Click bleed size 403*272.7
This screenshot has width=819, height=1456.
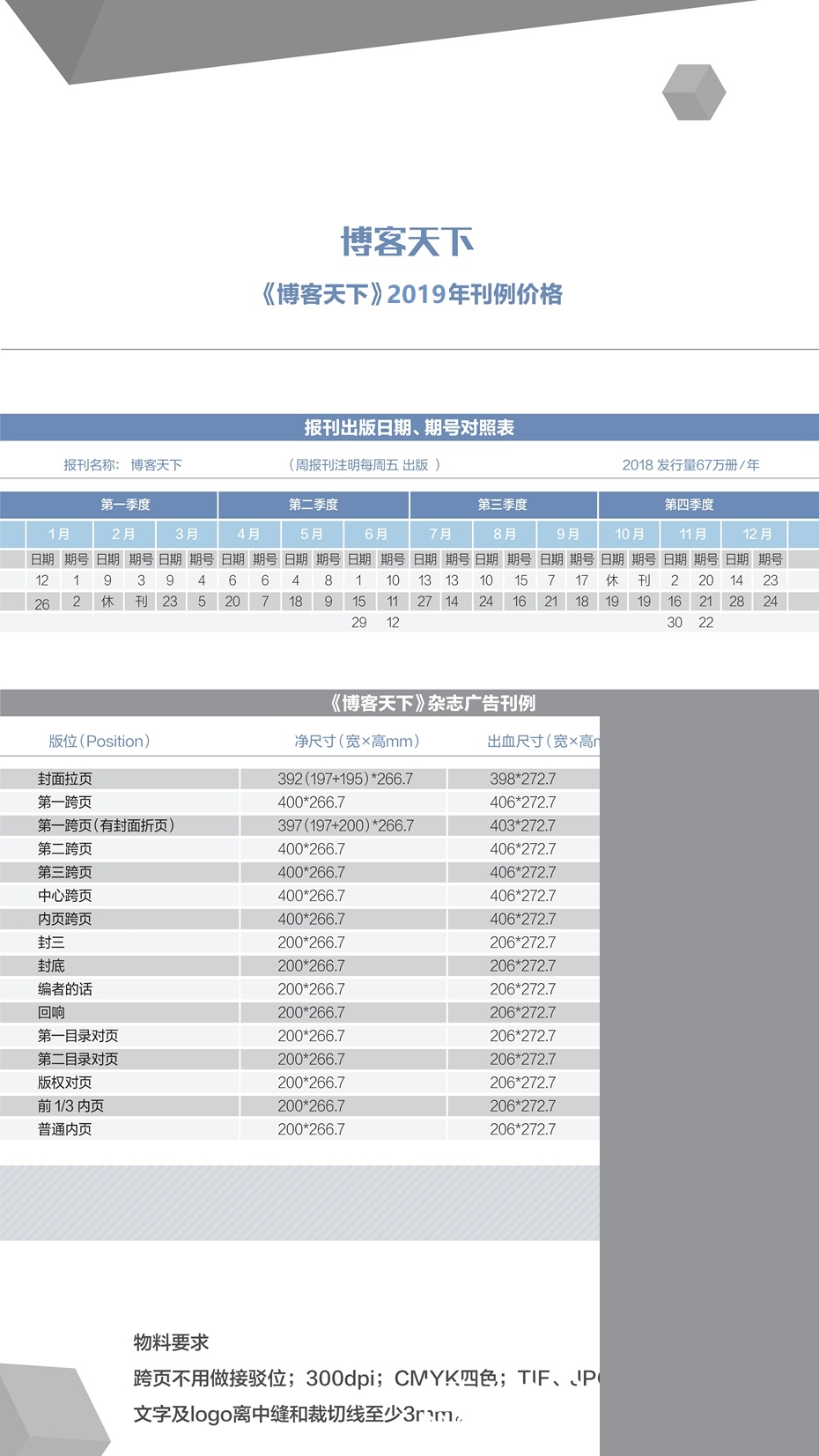click(523, 825)
